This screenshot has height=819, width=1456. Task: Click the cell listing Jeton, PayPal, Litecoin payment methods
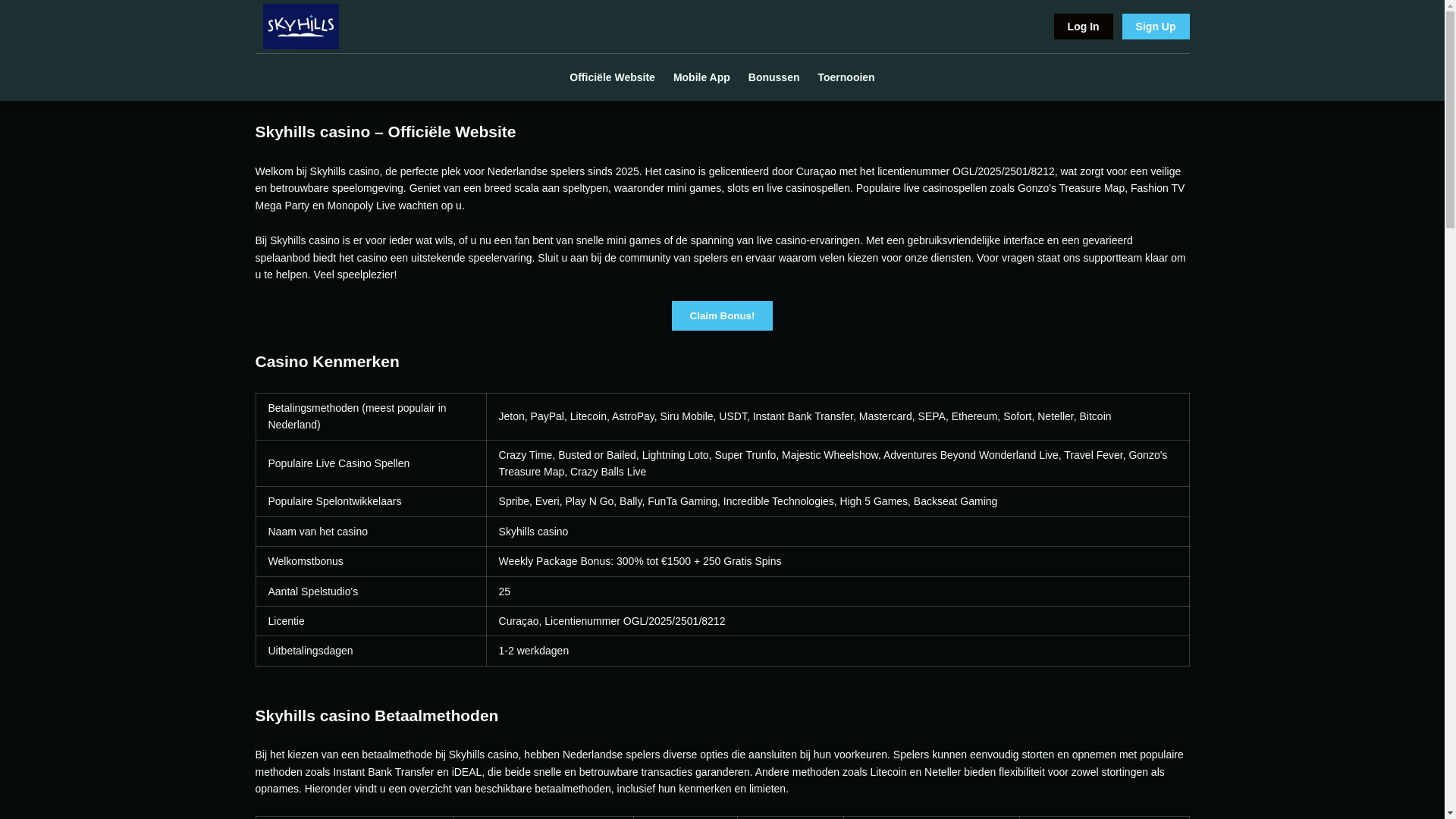[x=837, y=416]
